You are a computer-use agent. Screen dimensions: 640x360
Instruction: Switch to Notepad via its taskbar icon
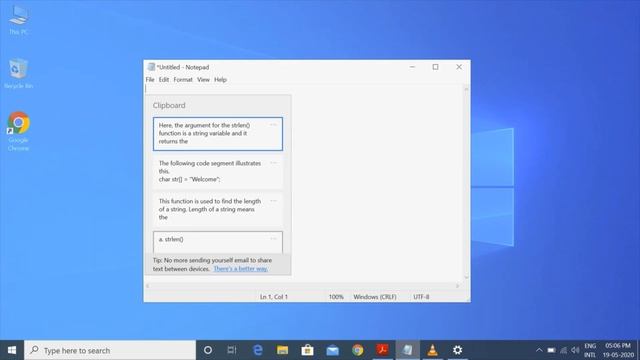point(407,350)
